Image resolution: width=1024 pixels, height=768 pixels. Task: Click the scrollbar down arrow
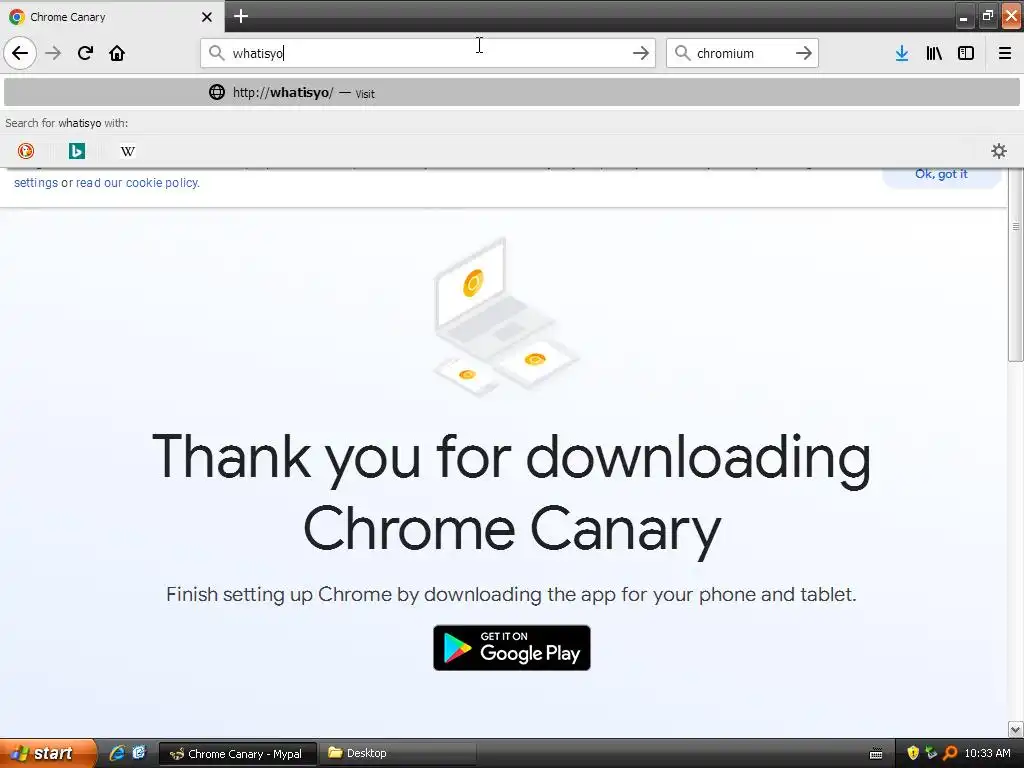[x=1015, y=729]
